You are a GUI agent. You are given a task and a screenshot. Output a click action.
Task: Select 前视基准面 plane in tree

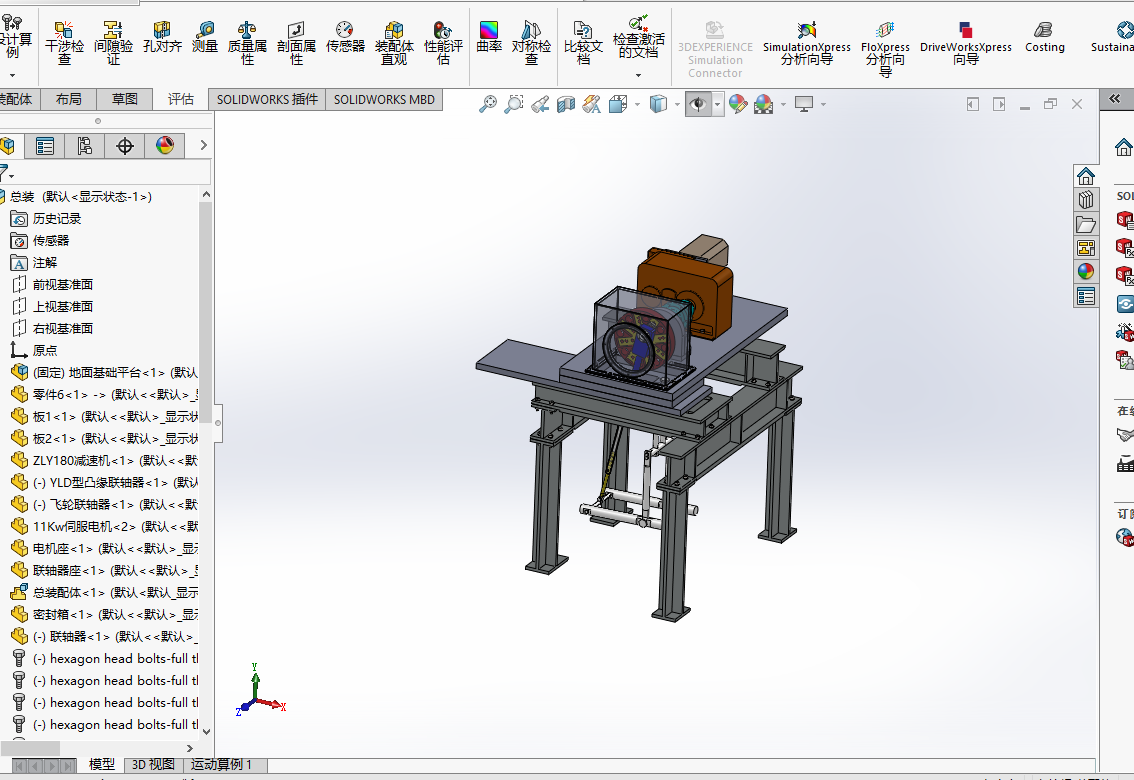click(62, 284)
